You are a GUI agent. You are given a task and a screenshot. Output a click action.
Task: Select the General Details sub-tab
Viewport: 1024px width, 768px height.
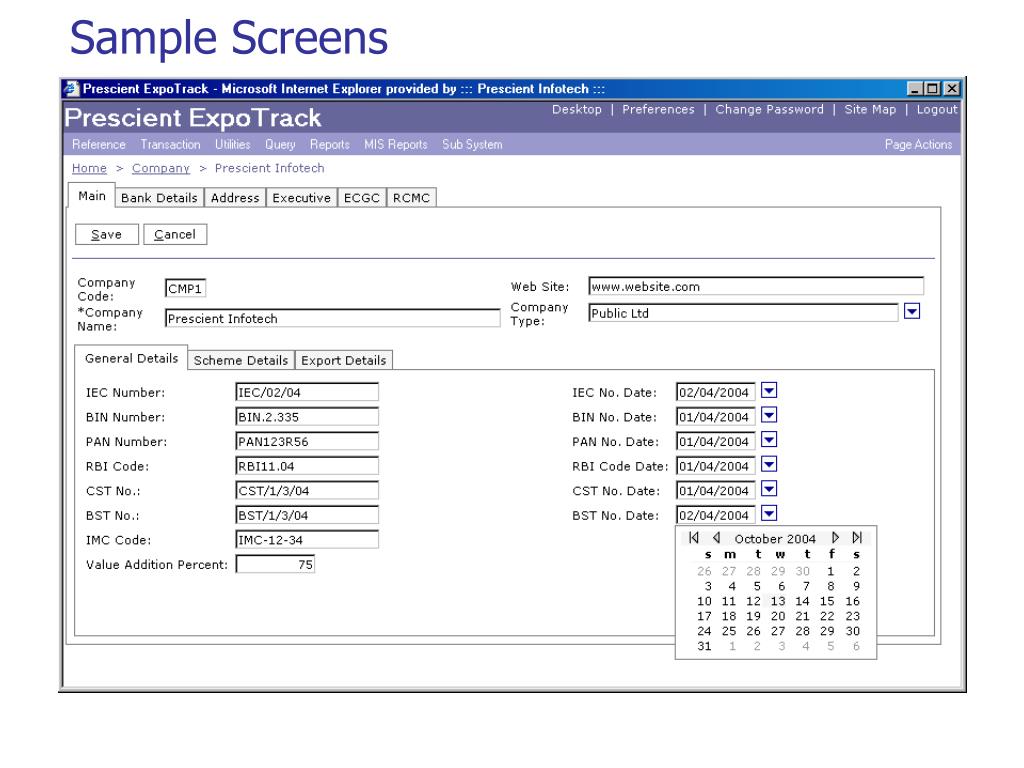coord(131,358)
